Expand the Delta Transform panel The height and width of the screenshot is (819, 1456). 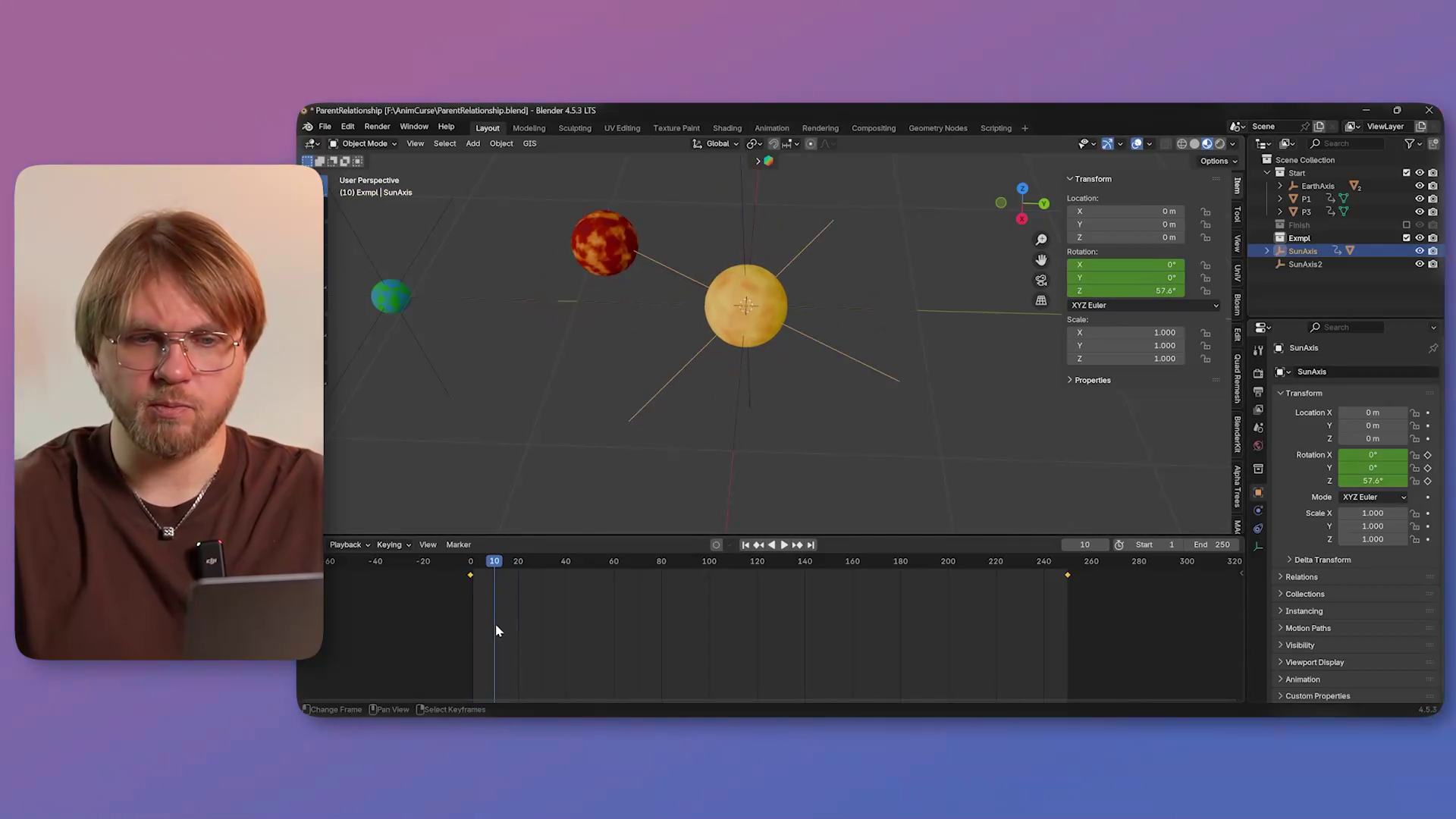[1322, 560]
